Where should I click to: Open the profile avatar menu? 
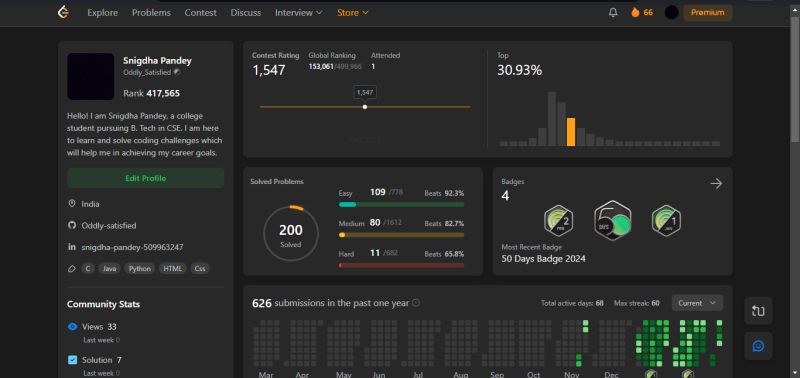click(x=671, y=12)
